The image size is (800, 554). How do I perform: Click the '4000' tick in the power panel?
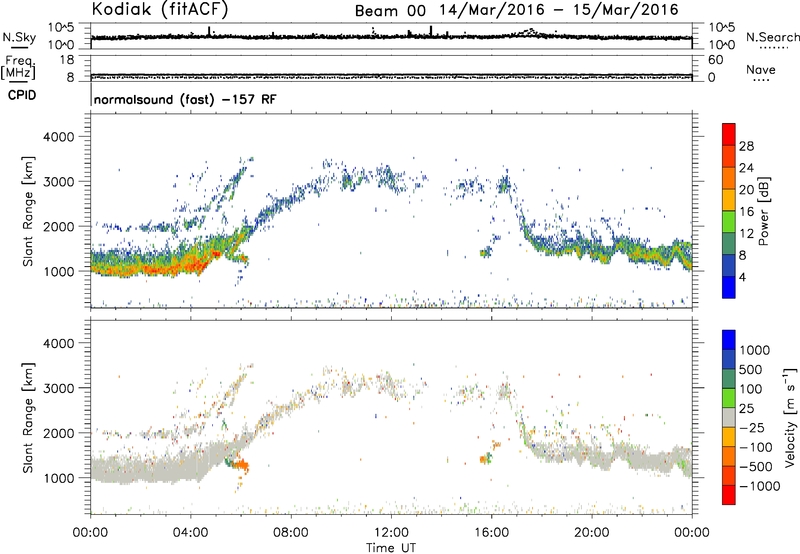point(59,137)
